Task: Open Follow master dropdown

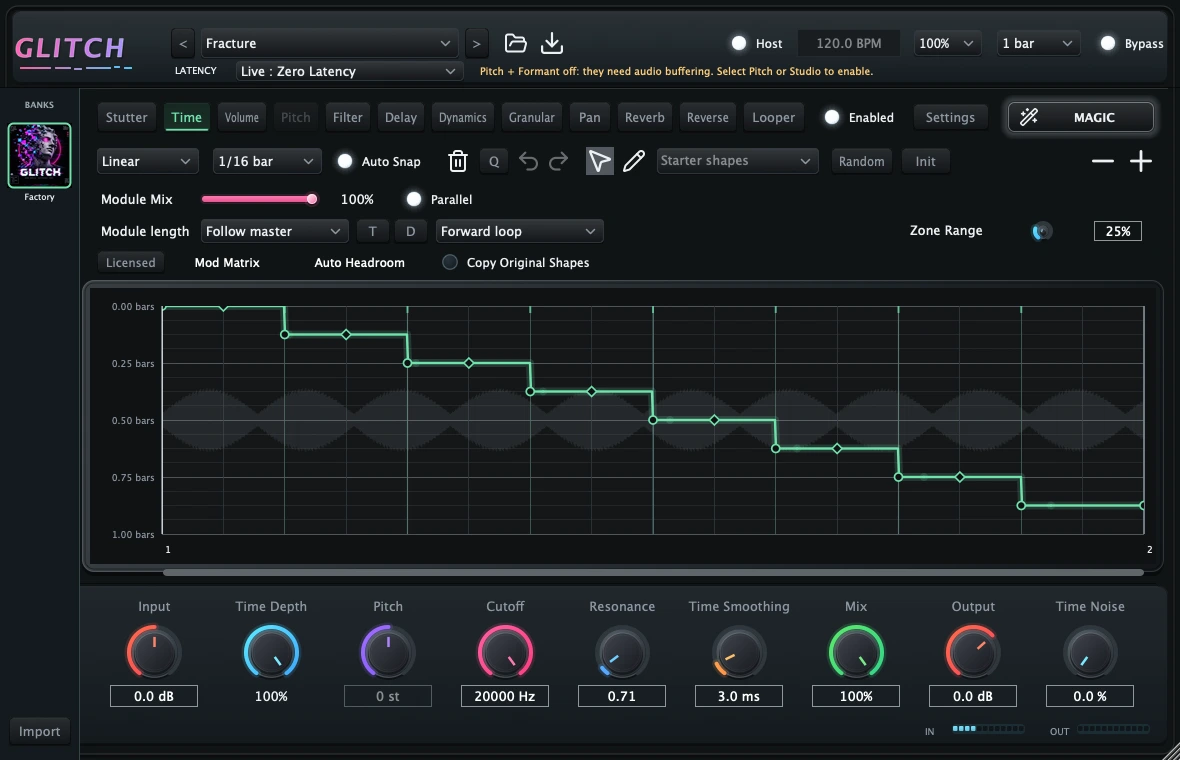Action: click(x=274, y=231)
